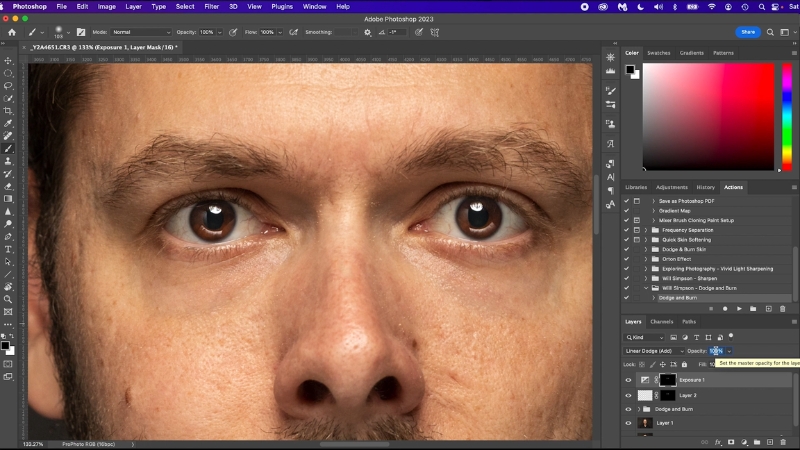This screenshot has height=450, width=800.
Task: Hide the Exposure 1 layer
Action: (628, 380)
